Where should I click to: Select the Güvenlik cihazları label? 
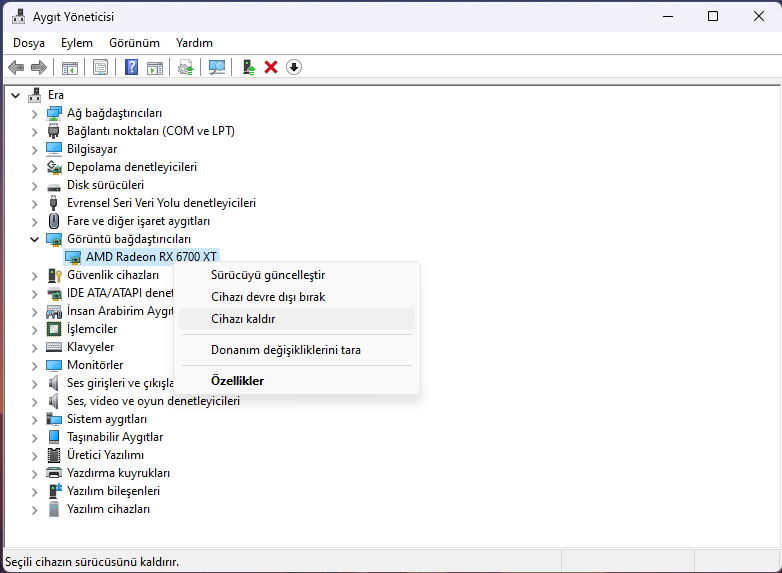click(113, 275)
